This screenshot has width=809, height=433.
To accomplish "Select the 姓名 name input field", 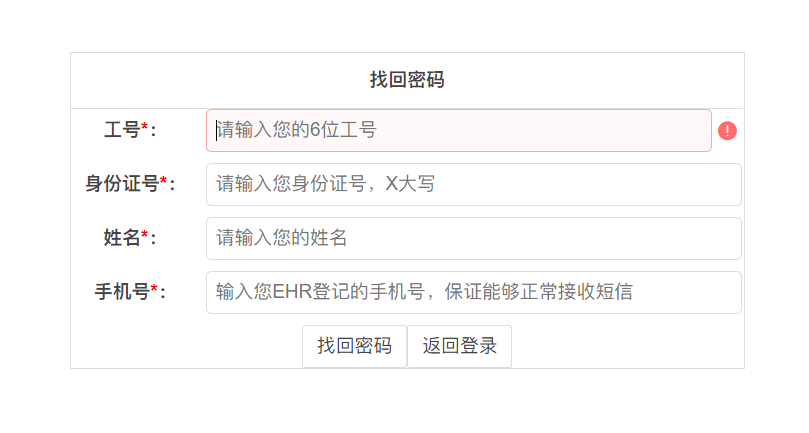I will click(x=474, y=238).
